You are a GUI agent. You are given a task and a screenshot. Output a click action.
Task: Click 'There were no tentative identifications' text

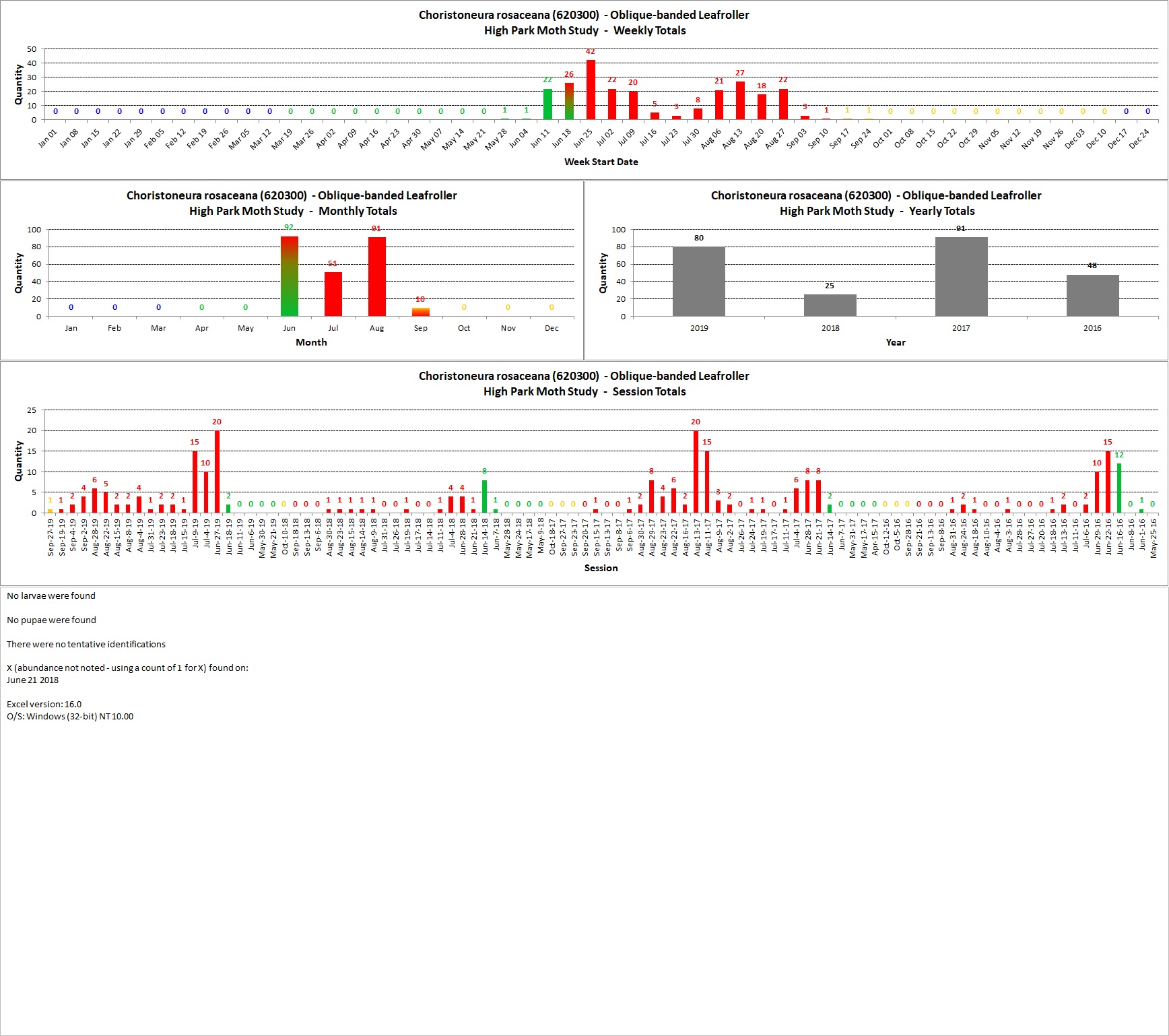(86, 645)
